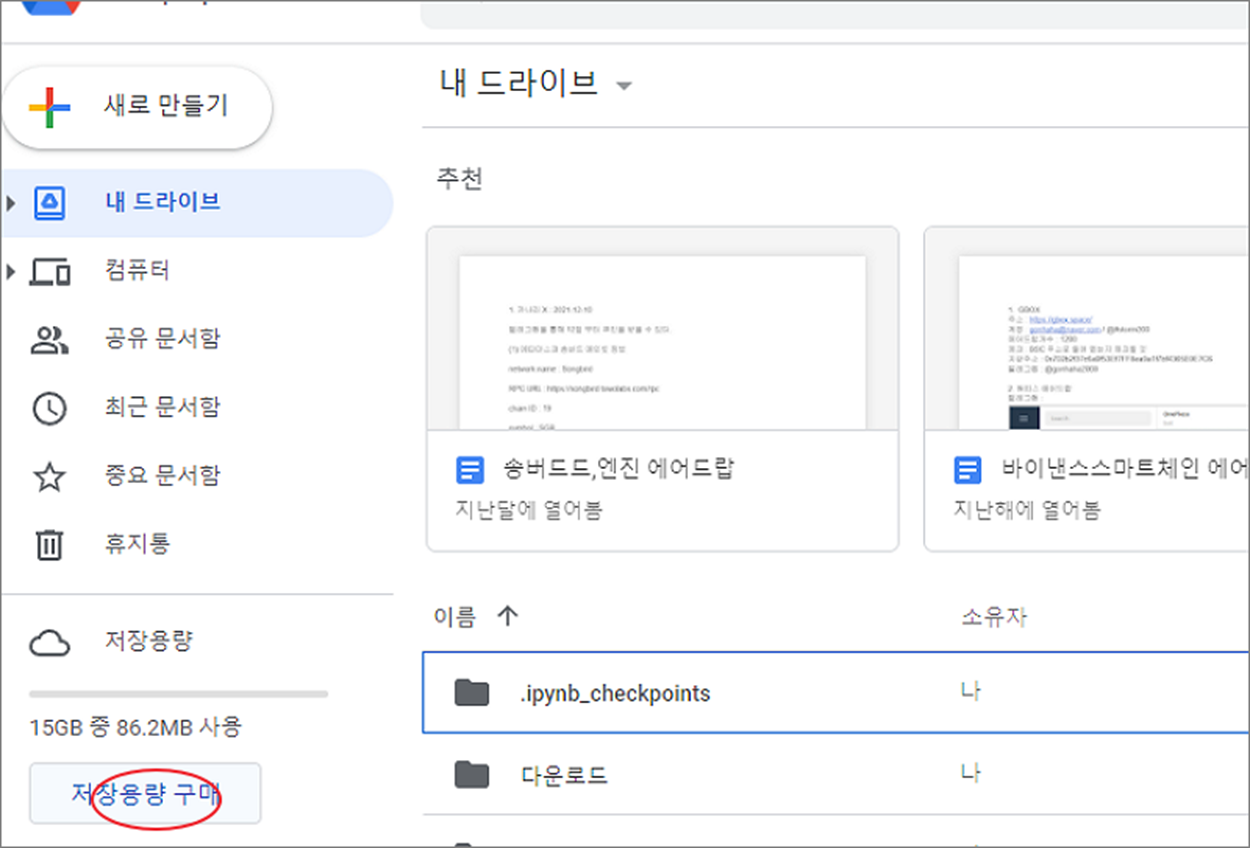Click the shared people icon

pyautogui.click(x=49, y=340)
